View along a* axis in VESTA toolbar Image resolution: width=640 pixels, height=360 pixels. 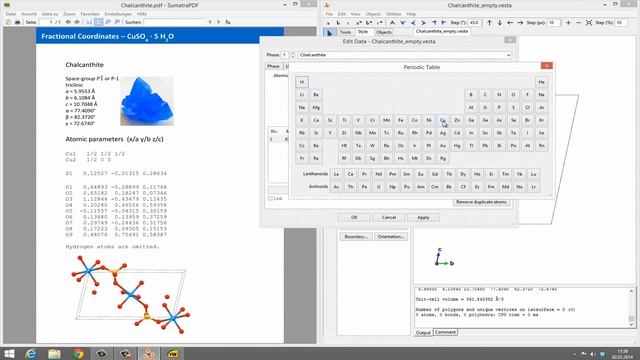(358, 23)
